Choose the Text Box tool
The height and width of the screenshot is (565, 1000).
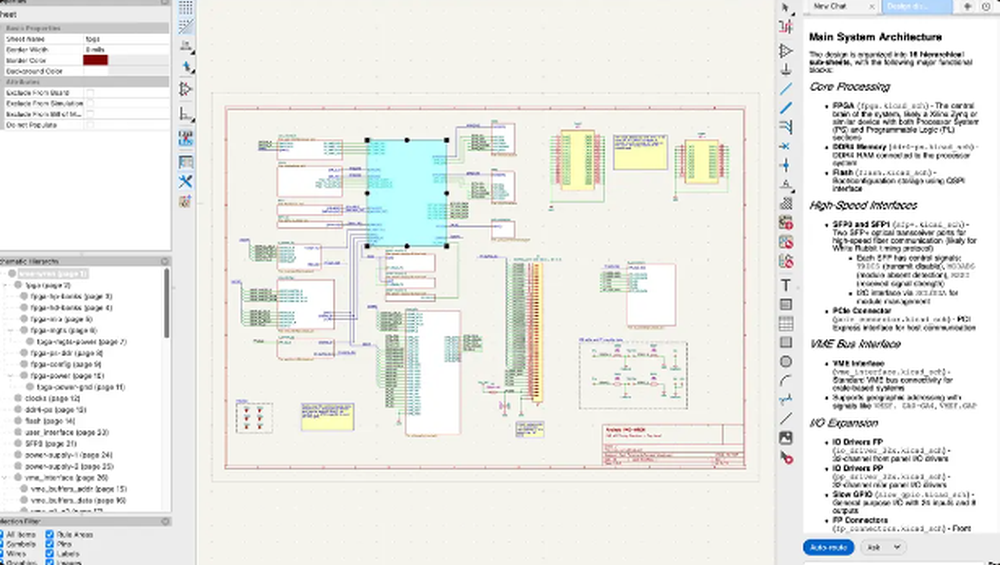tap(786, 304)
